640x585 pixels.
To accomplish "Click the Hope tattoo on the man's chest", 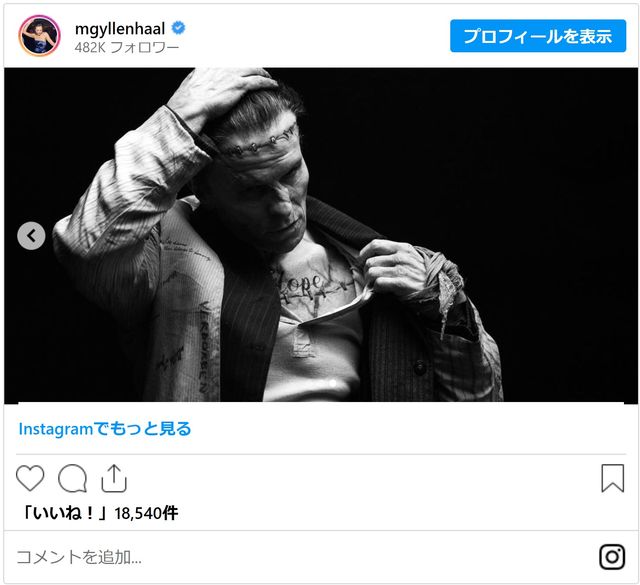I will (x=301, y=283).
